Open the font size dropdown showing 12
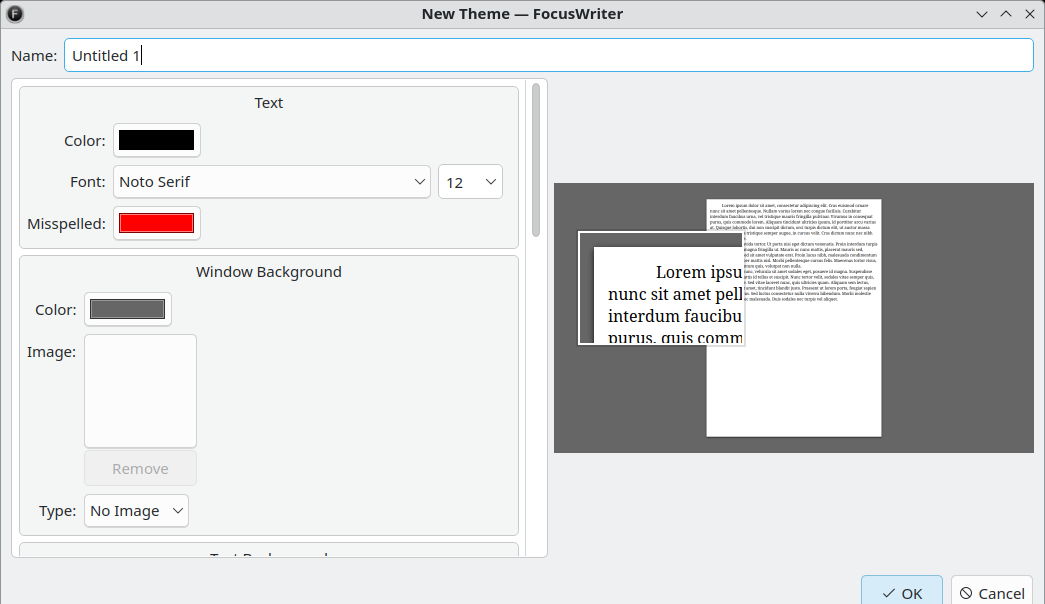 [x=470, y=181]
